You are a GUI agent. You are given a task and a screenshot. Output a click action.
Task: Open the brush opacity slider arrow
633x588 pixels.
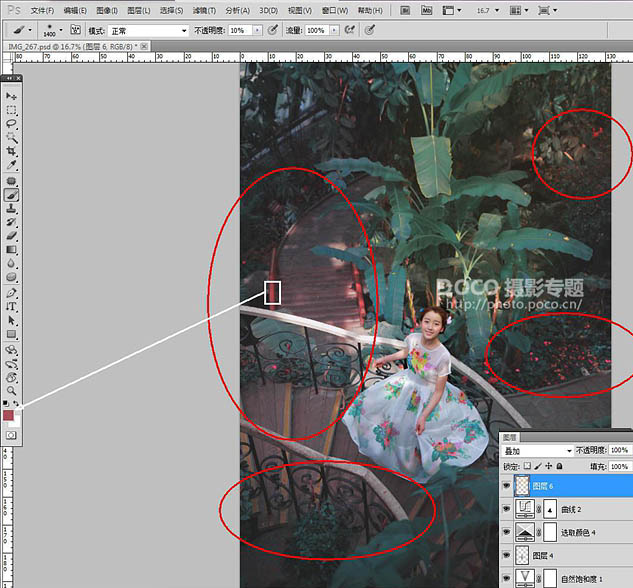click(x=257, y=30)
